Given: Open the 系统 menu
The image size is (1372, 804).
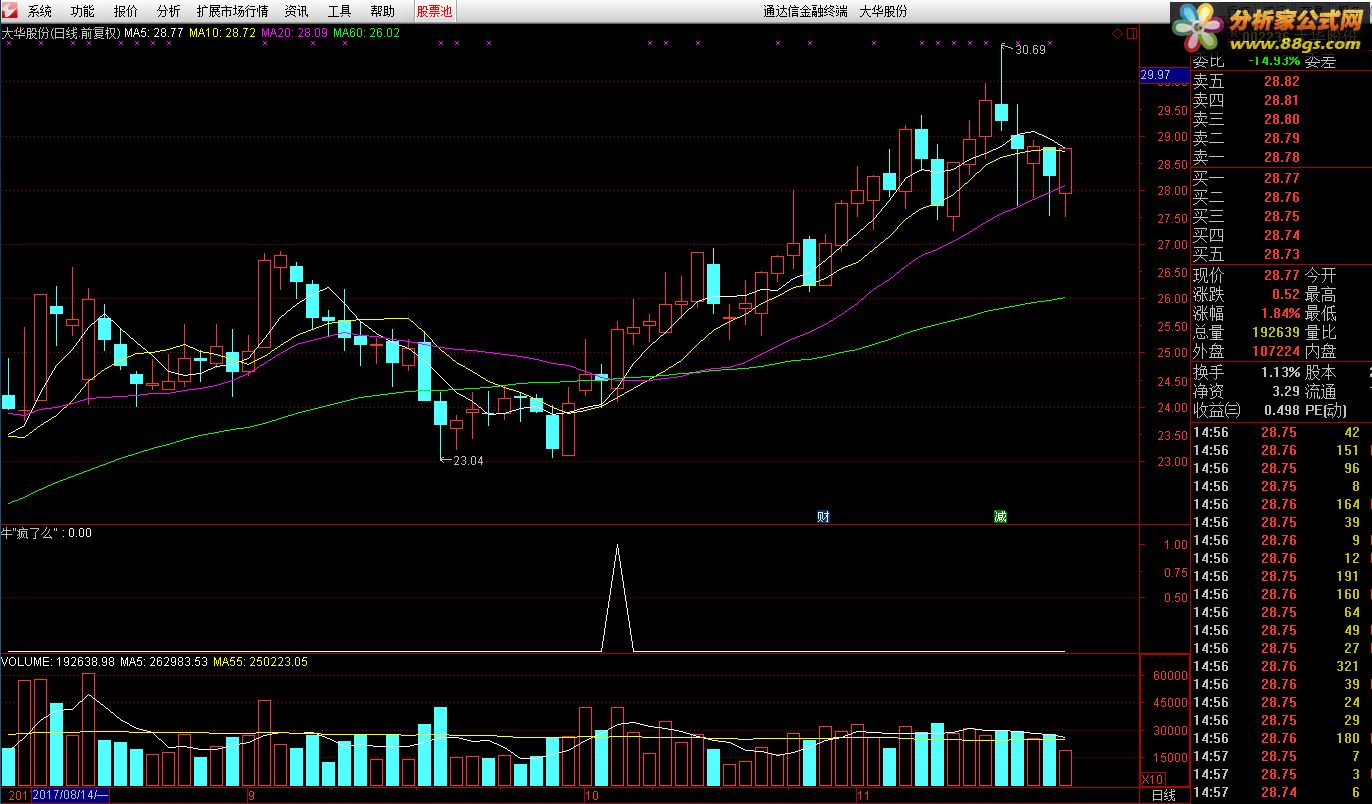Looking at the screenshot, I should (40, 11).
